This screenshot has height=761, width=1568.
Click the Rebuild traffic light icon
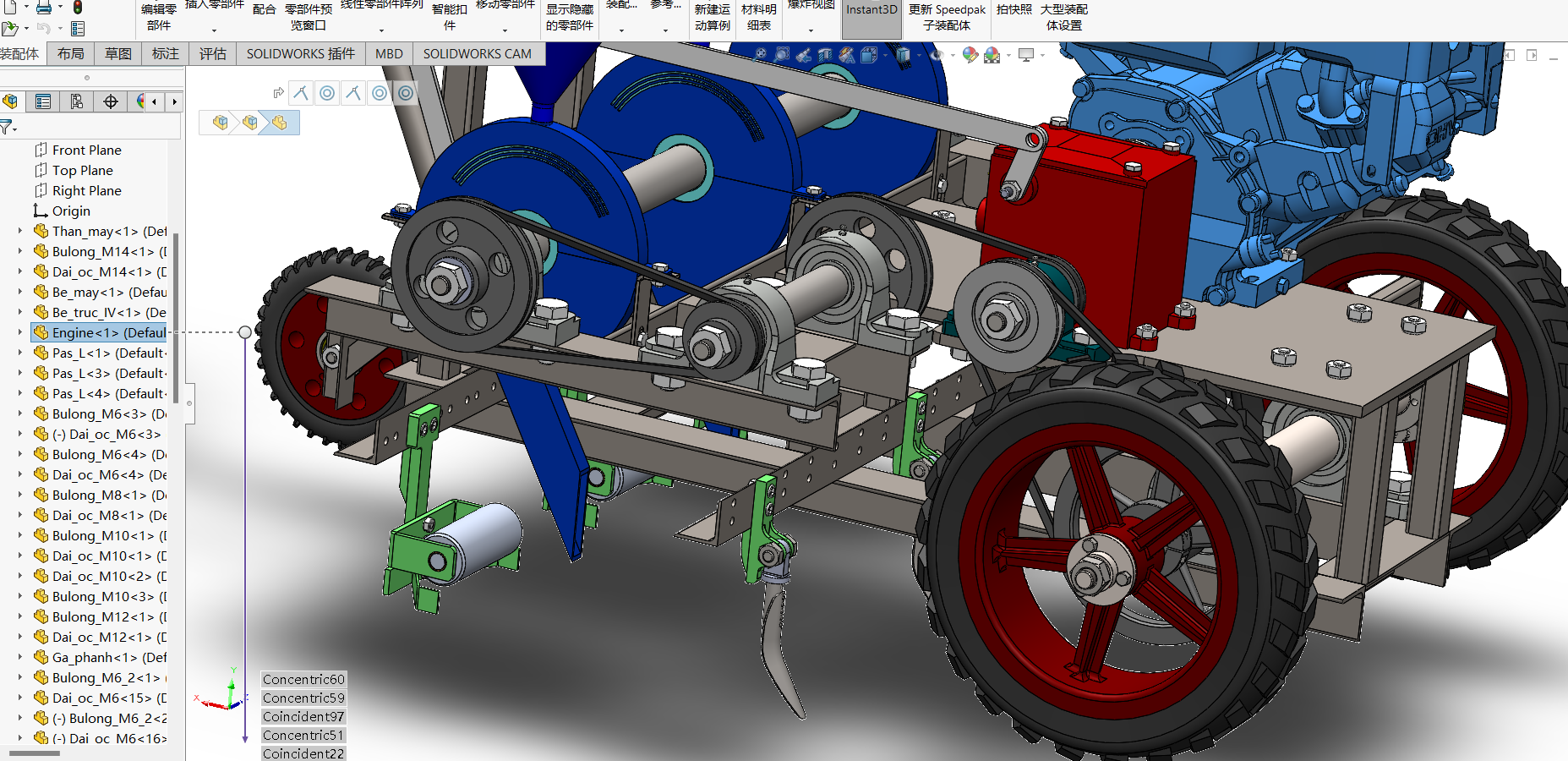click(x=78, y=8)
